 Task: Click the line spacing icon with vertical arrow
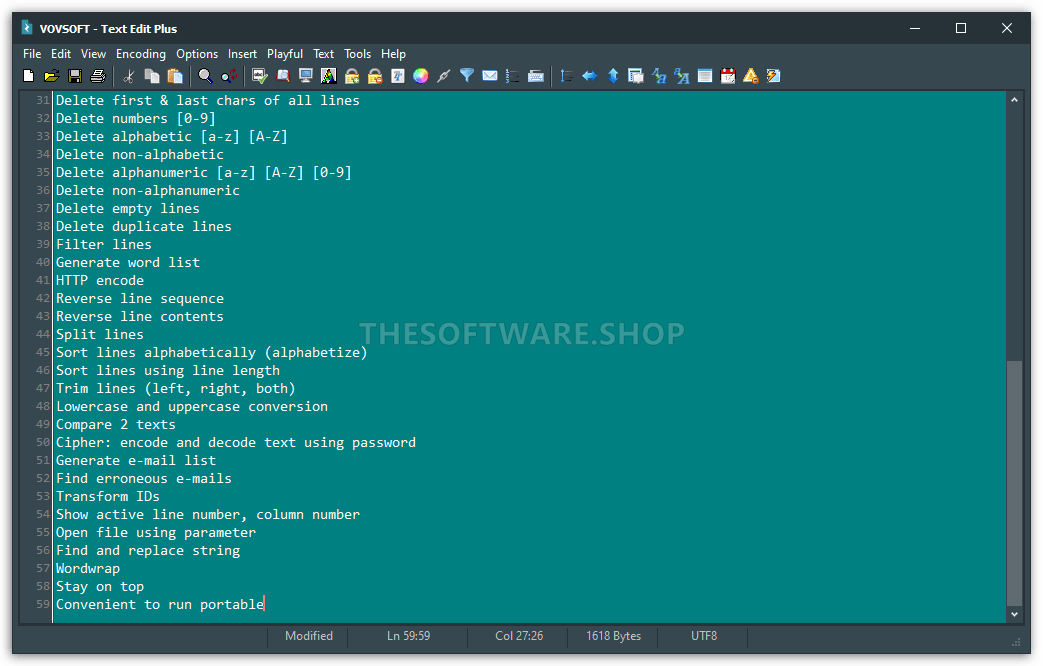click(567, 76)
